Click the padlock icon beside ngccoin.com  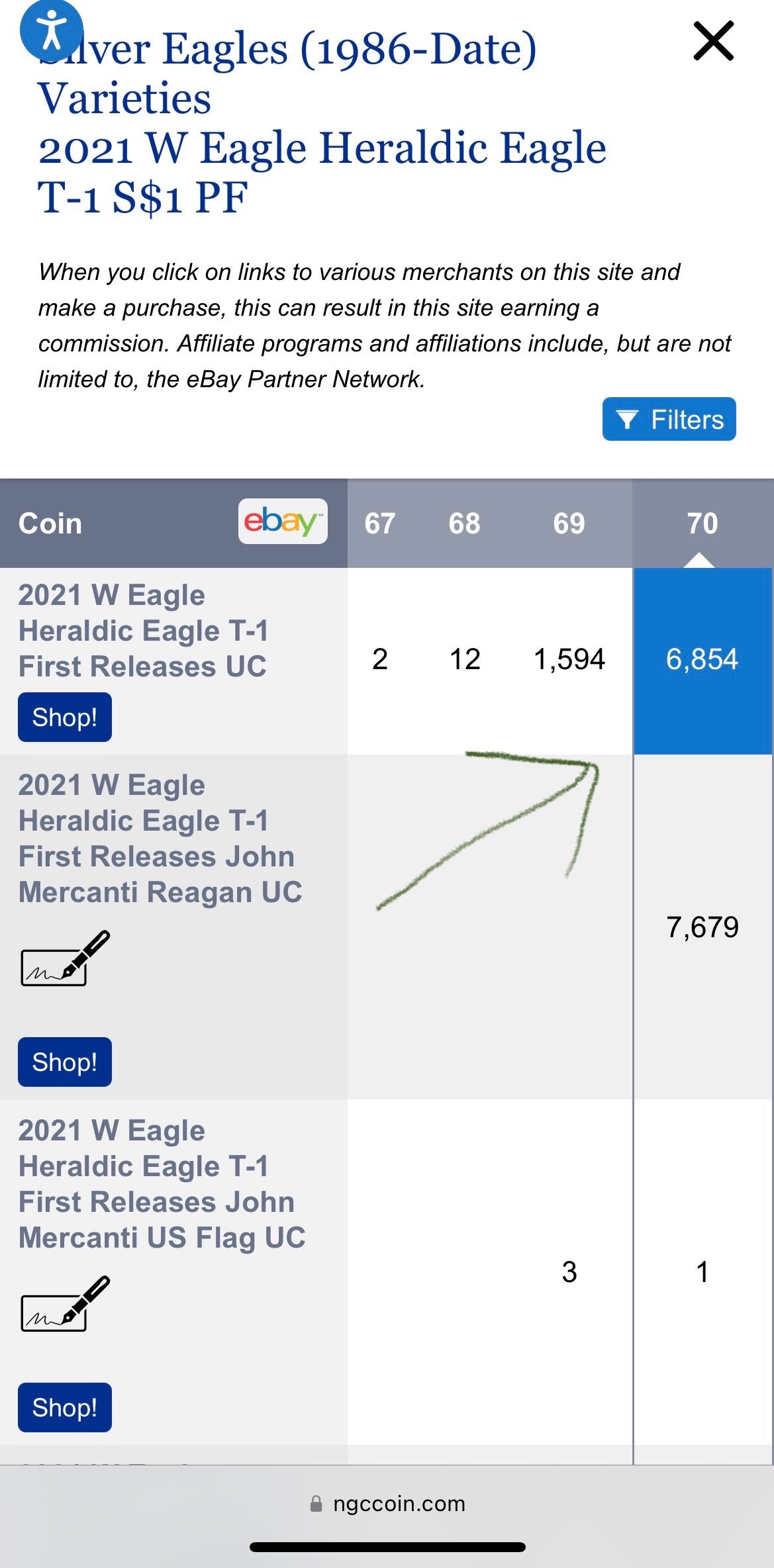click(x=318, y=1502)
